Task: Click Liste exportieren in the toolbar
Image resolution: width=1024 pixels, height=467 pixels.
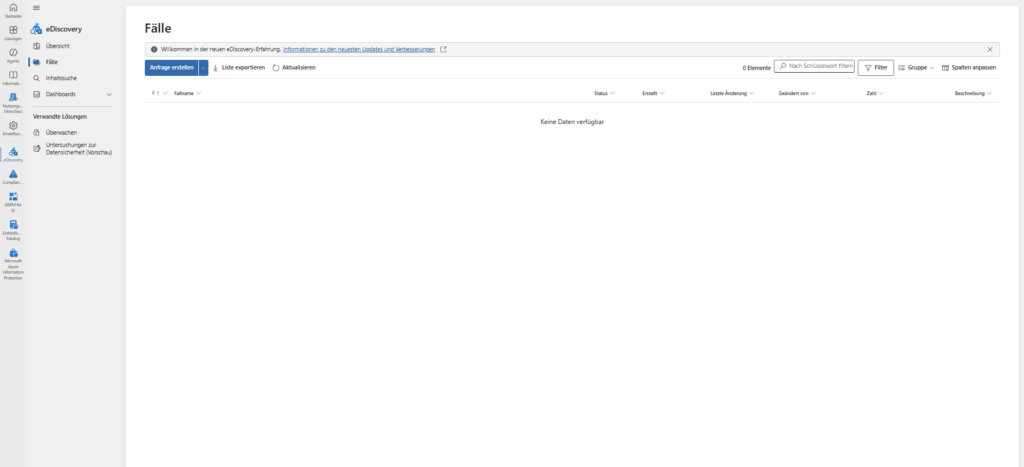Action: click(x=238, y=67)
